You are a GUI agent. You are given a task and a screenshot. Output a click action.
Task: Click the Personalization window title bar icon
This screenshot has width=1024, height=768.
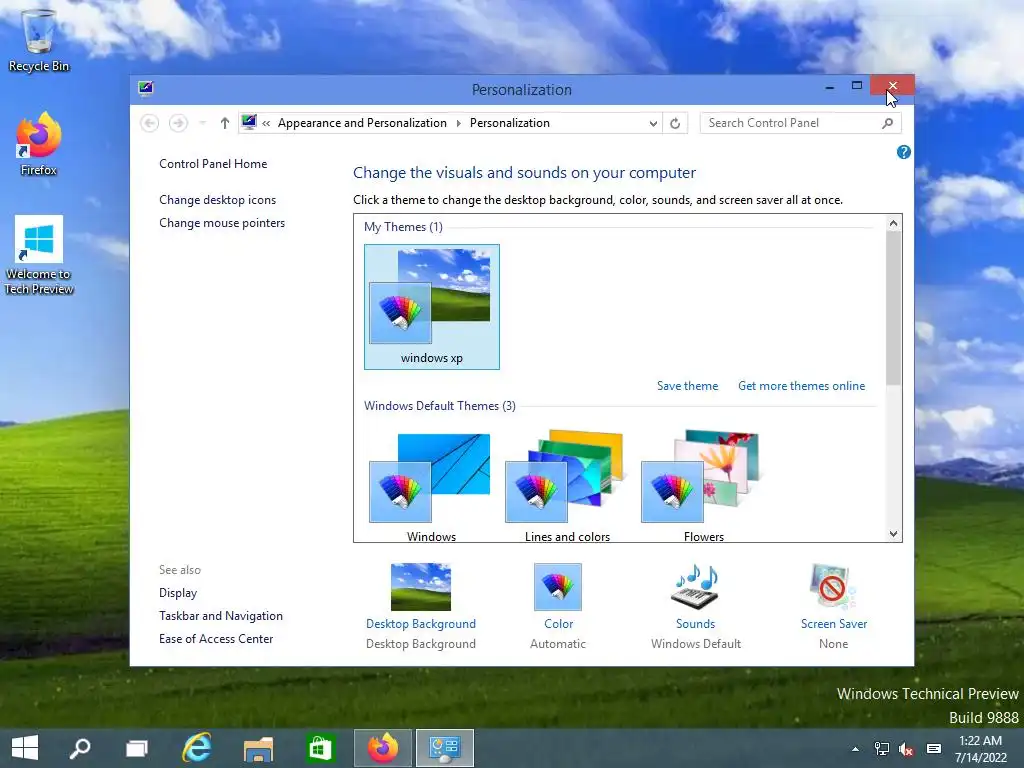tap(146, 88)
